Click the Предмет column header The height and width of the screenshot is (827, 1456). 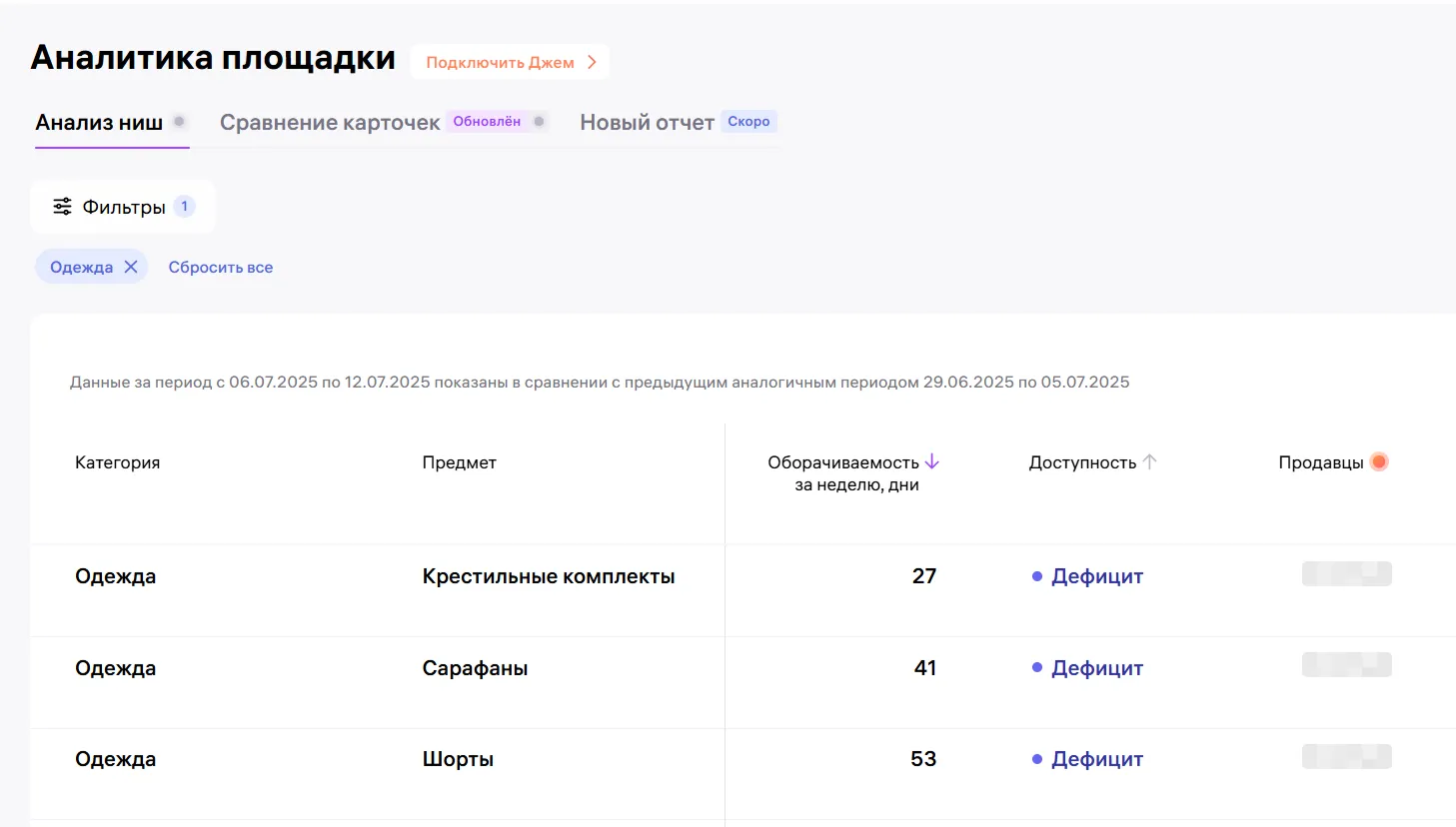click(x=459, y=462)
